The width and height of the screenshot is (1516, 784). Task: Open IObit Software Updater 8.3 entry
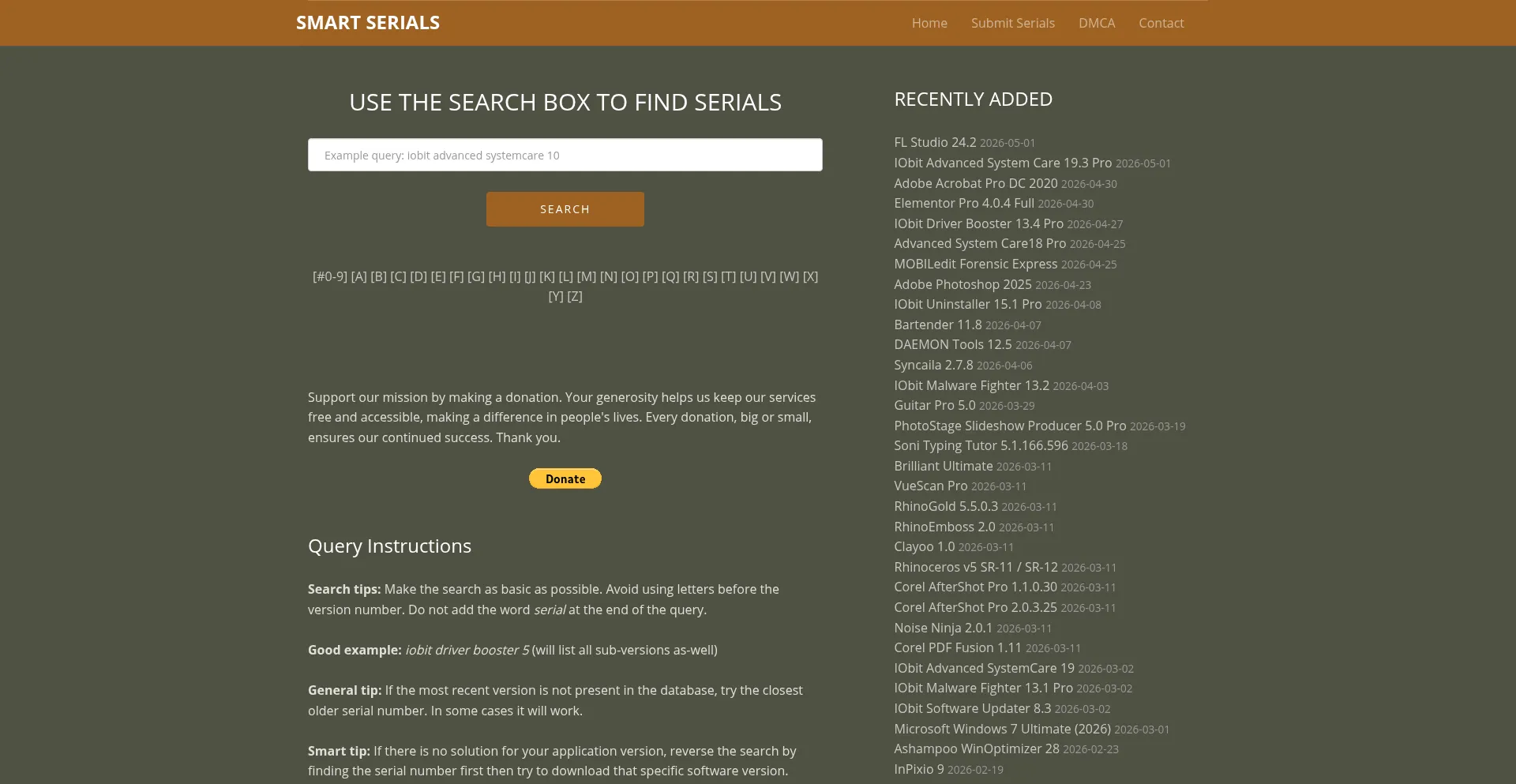(973, 708)
